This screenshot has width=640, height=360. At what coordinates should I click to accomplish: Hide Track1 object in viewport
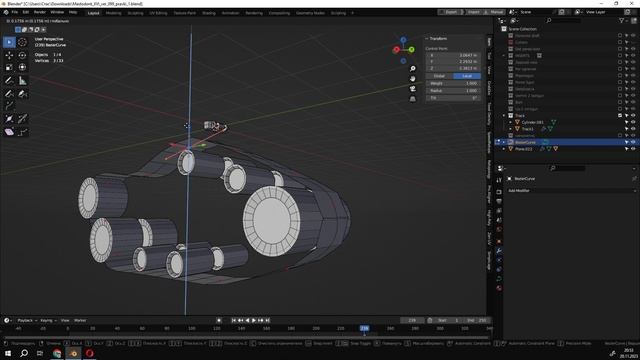coord(633,129)
